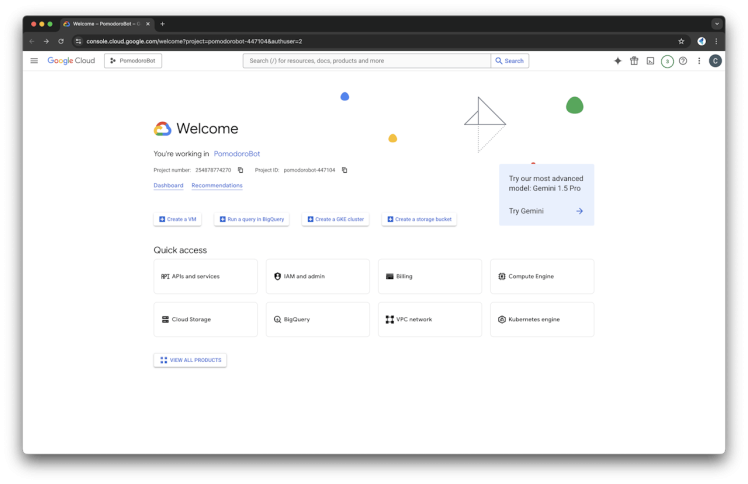Open Cloud Storage quick access card
This screenshot has width=748, height=484.
pyautogui.click(x=206, y=319)
